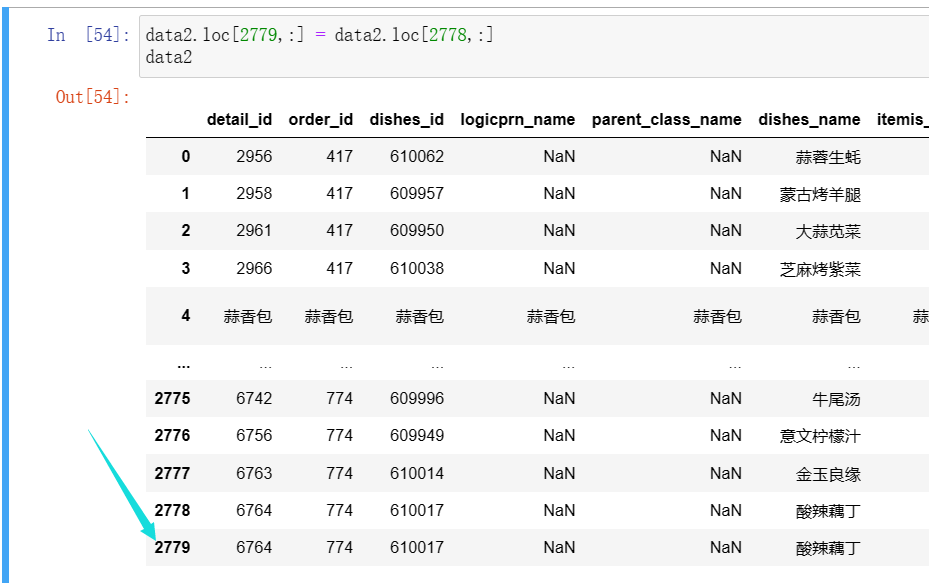Click dish name 大蒜苋菜
Viewport: 929px width, 583px height.
828,232
